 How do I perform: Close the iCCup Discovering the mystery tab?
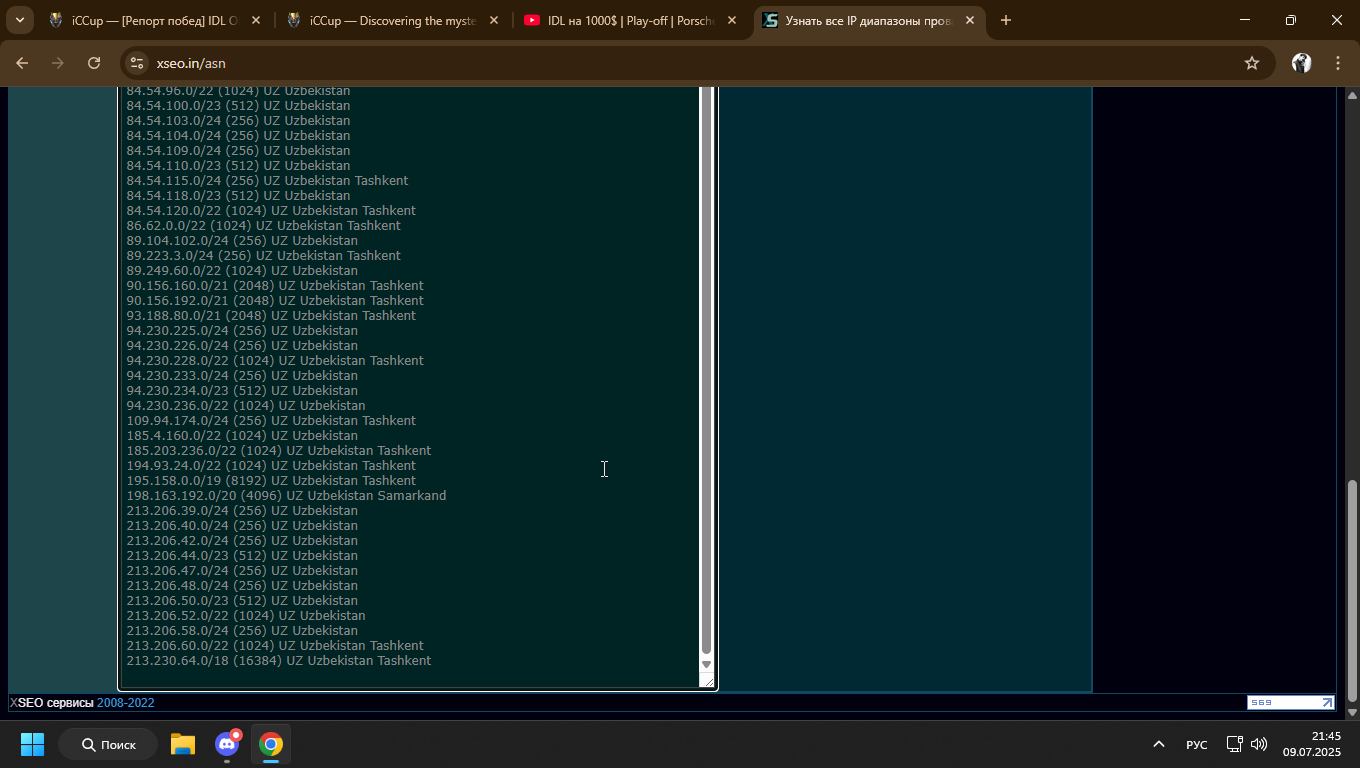(x=494, y=20)
